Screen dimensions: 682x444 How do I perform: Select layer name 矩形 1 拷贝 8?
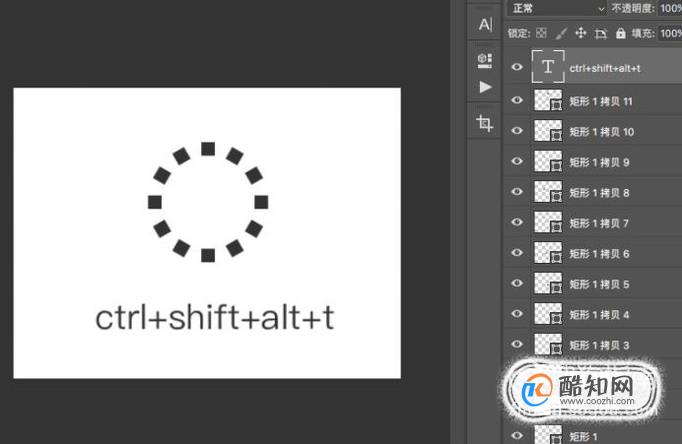coord(599,193)
